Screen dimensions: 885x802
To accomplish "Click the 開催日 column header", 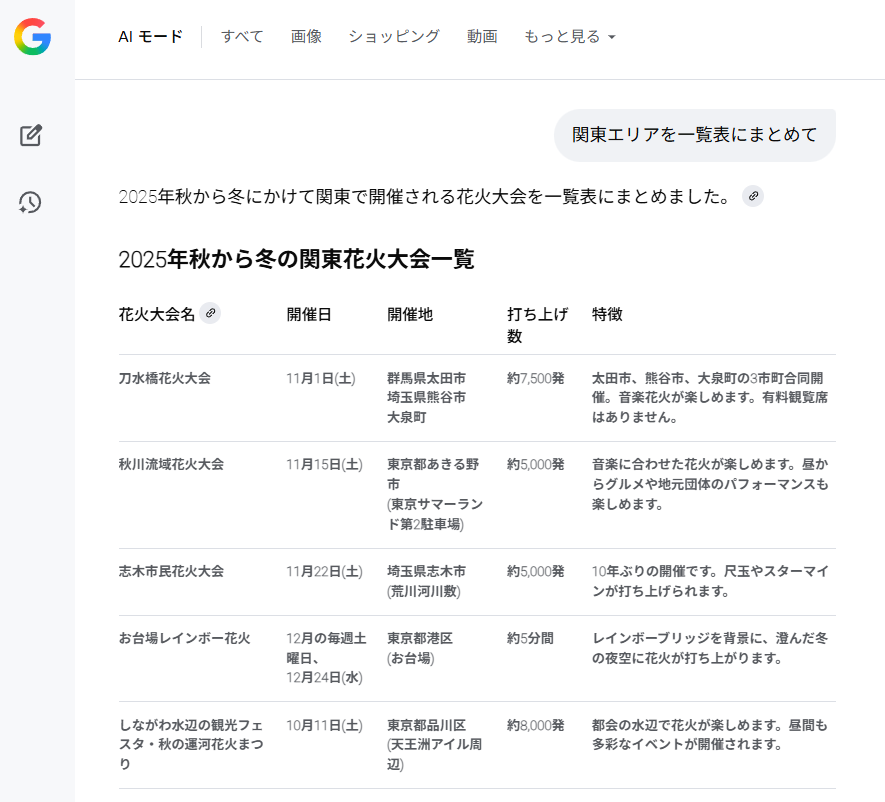I will pyautogui.click(x=309, y=314).
